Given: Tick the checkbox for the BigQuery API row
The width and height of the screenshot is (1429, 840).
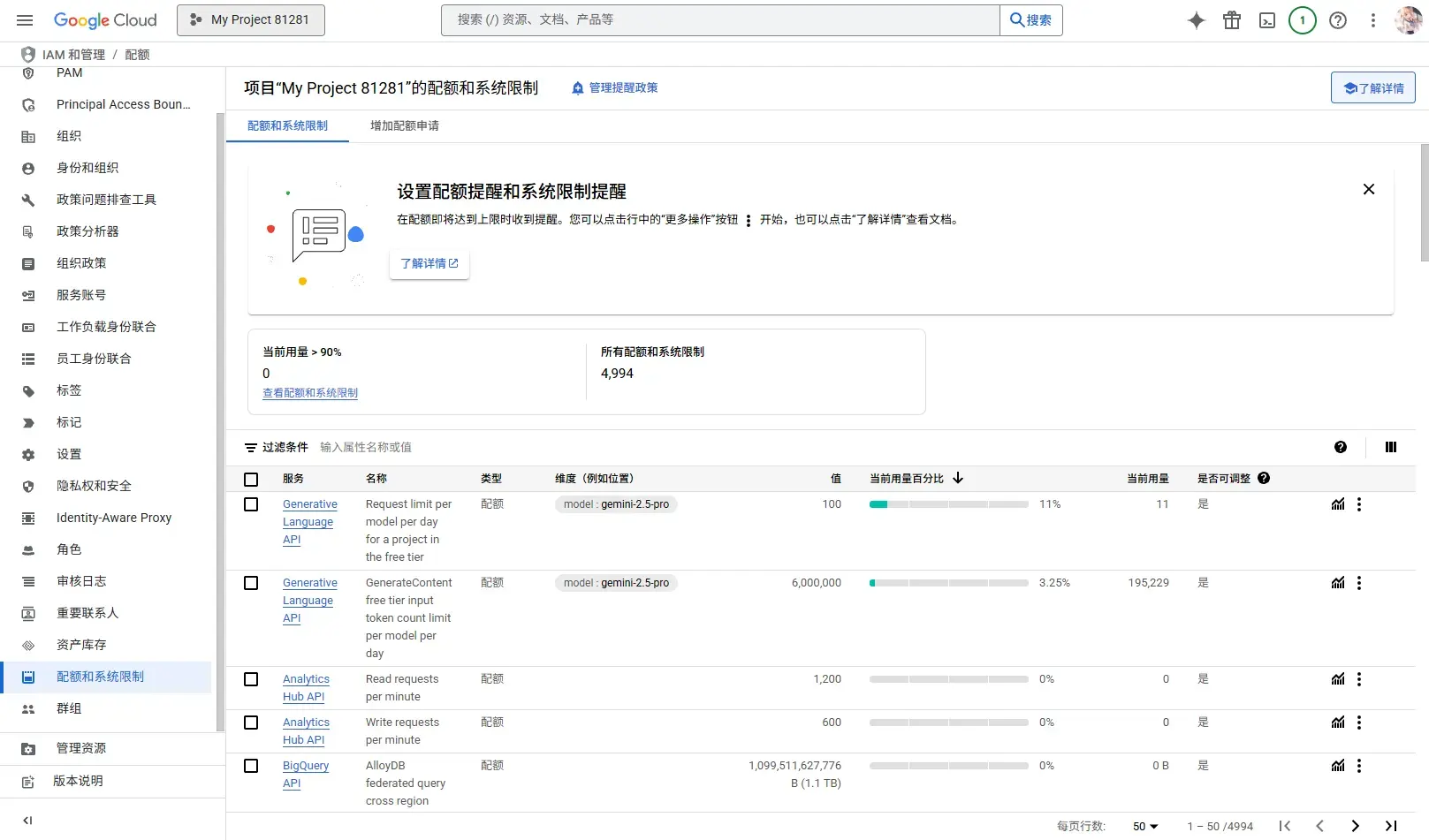Looking at the screenshot, I should [x=251, y=766].
